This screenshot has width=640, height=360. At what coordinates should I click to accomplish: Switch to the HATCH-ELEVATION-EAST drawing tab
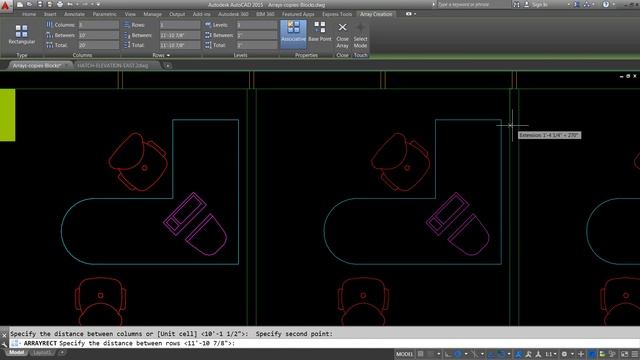[113, 65]
